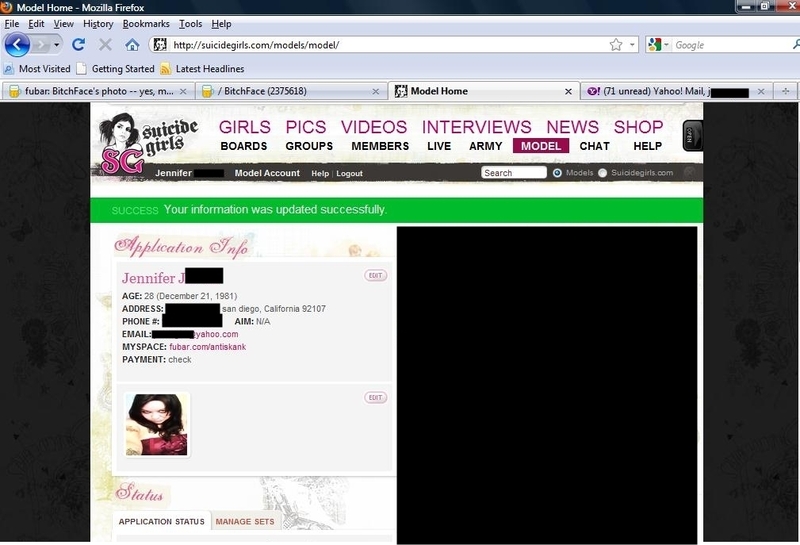Go to LIVE
800x545 pixels.
click(439, 146)
